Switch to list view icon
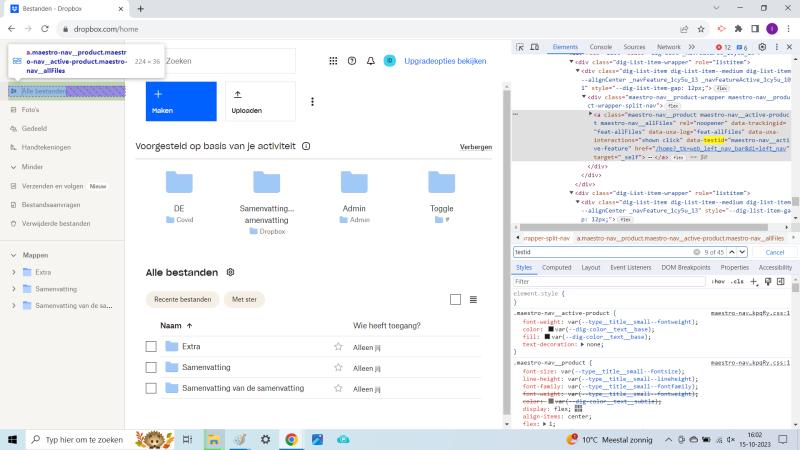This screenshot has width=800, height=450. 473,299
